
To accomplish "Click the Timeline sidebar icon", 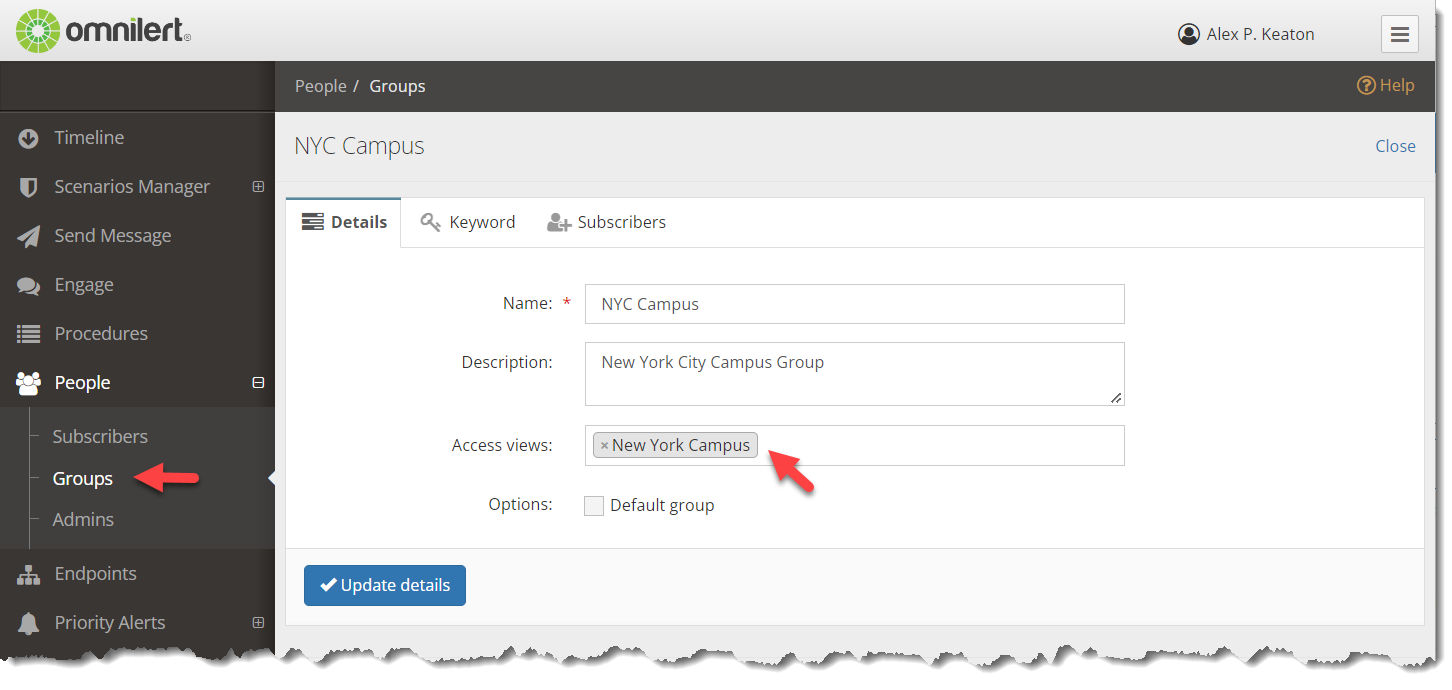I will tap(28, 138).
